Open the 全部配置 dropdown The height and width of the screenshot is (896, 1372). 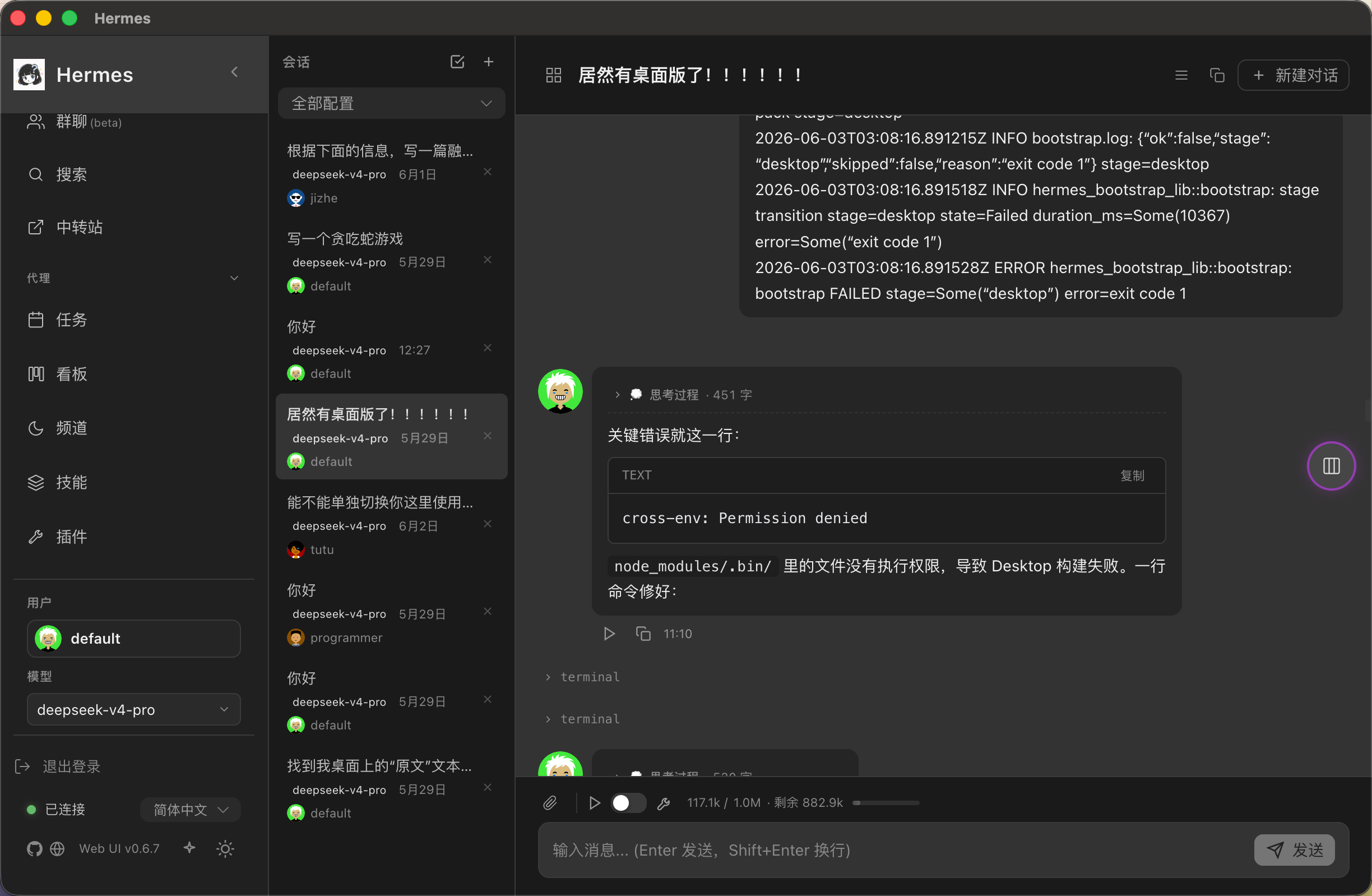pos(391,103)
